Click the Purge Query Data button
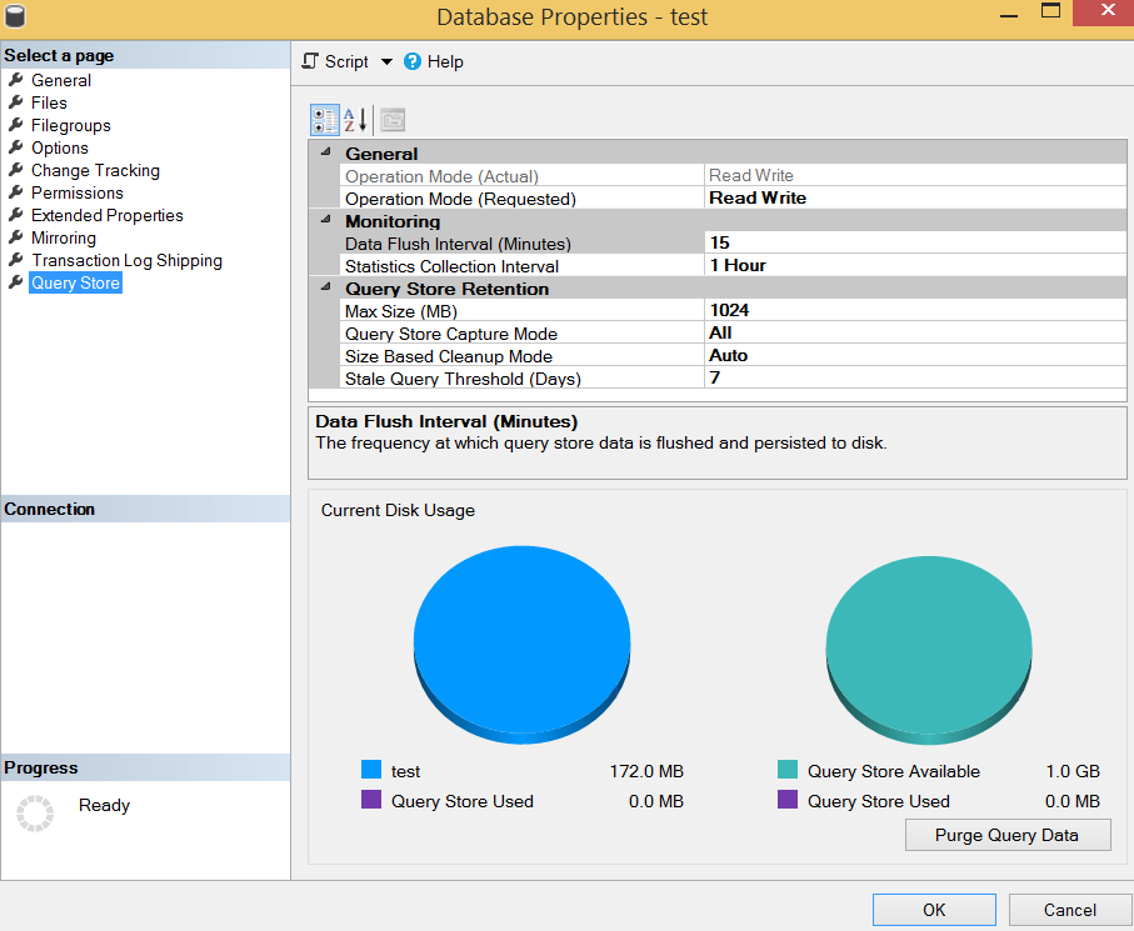Image resolution: width=1134 pixels, height=931 pixels. click(x=1007, y=835)
